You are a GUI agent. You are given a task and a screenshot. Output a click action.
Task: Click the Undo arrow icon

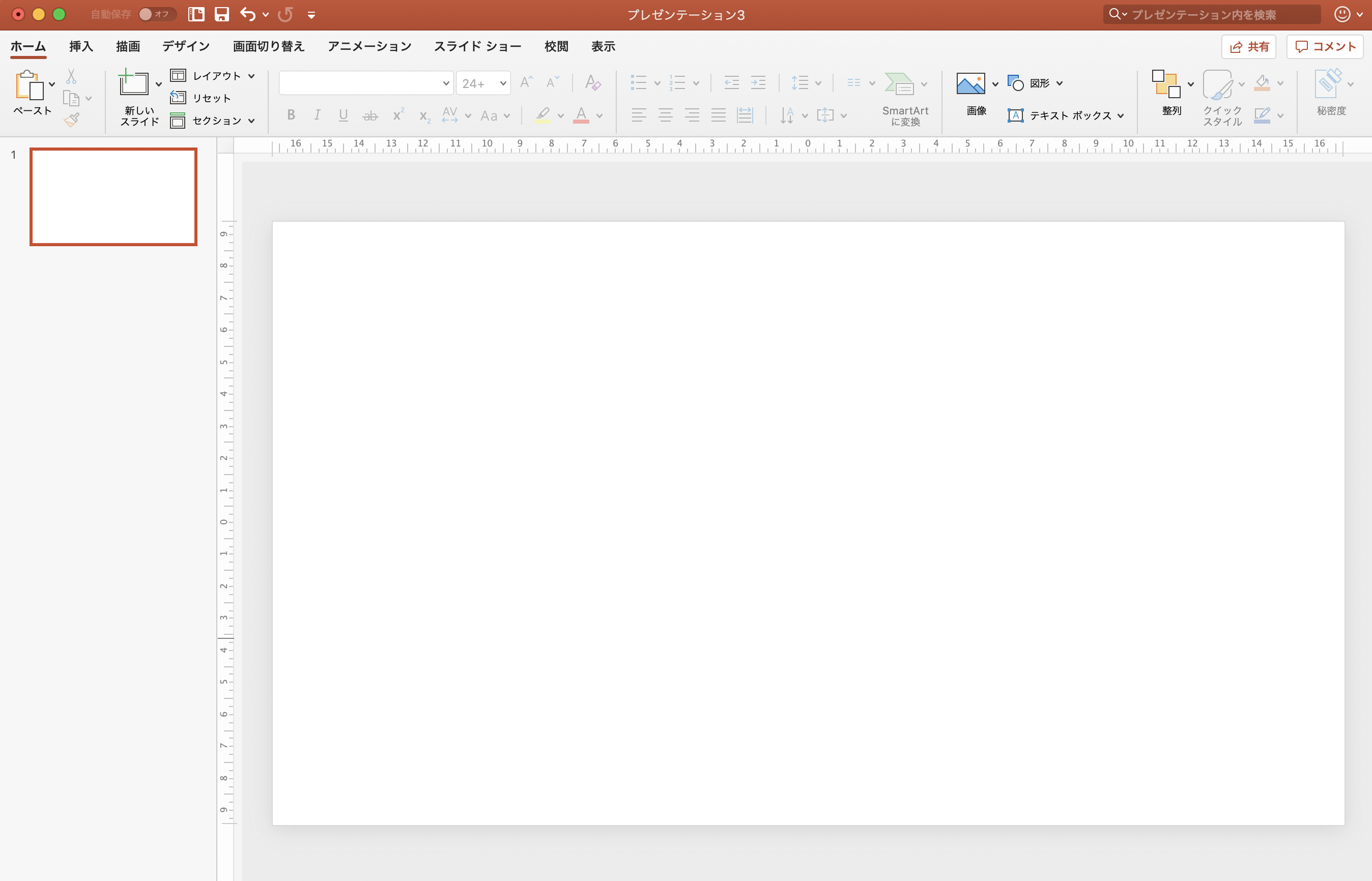247,14
